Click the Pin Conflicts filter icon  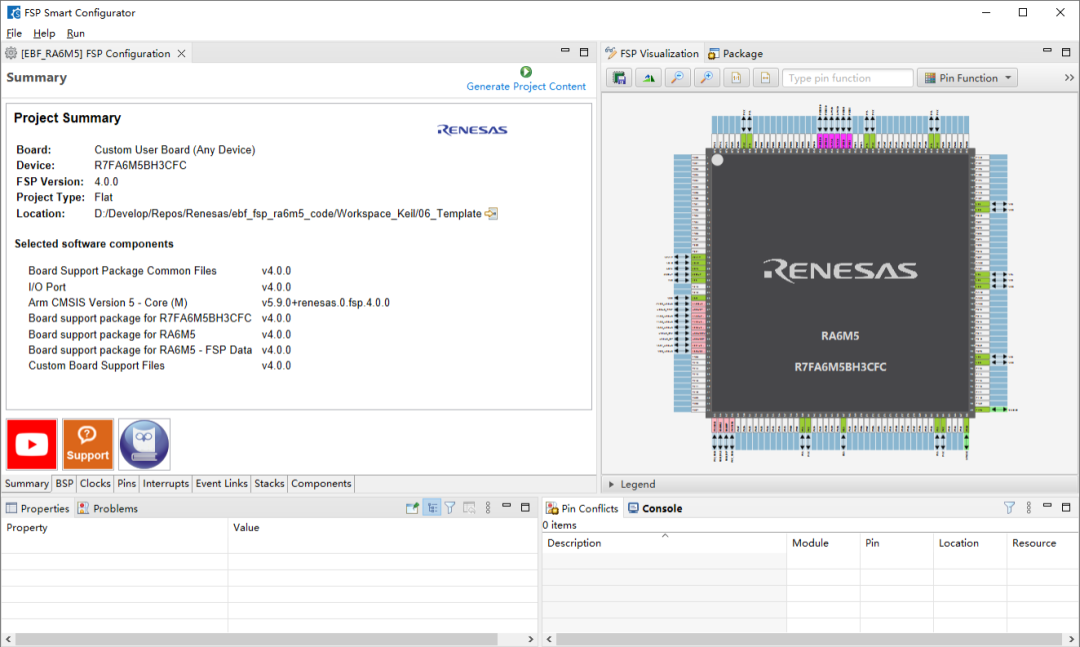1009,508
